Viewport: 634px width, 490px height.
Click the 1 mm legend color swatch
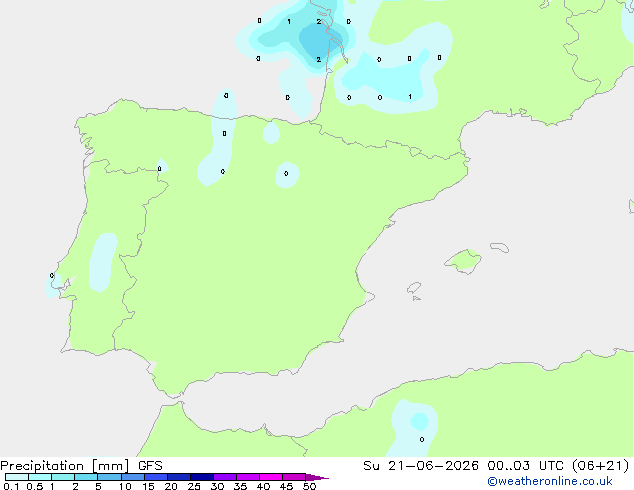pyautogui.click(x=63, y=477)
